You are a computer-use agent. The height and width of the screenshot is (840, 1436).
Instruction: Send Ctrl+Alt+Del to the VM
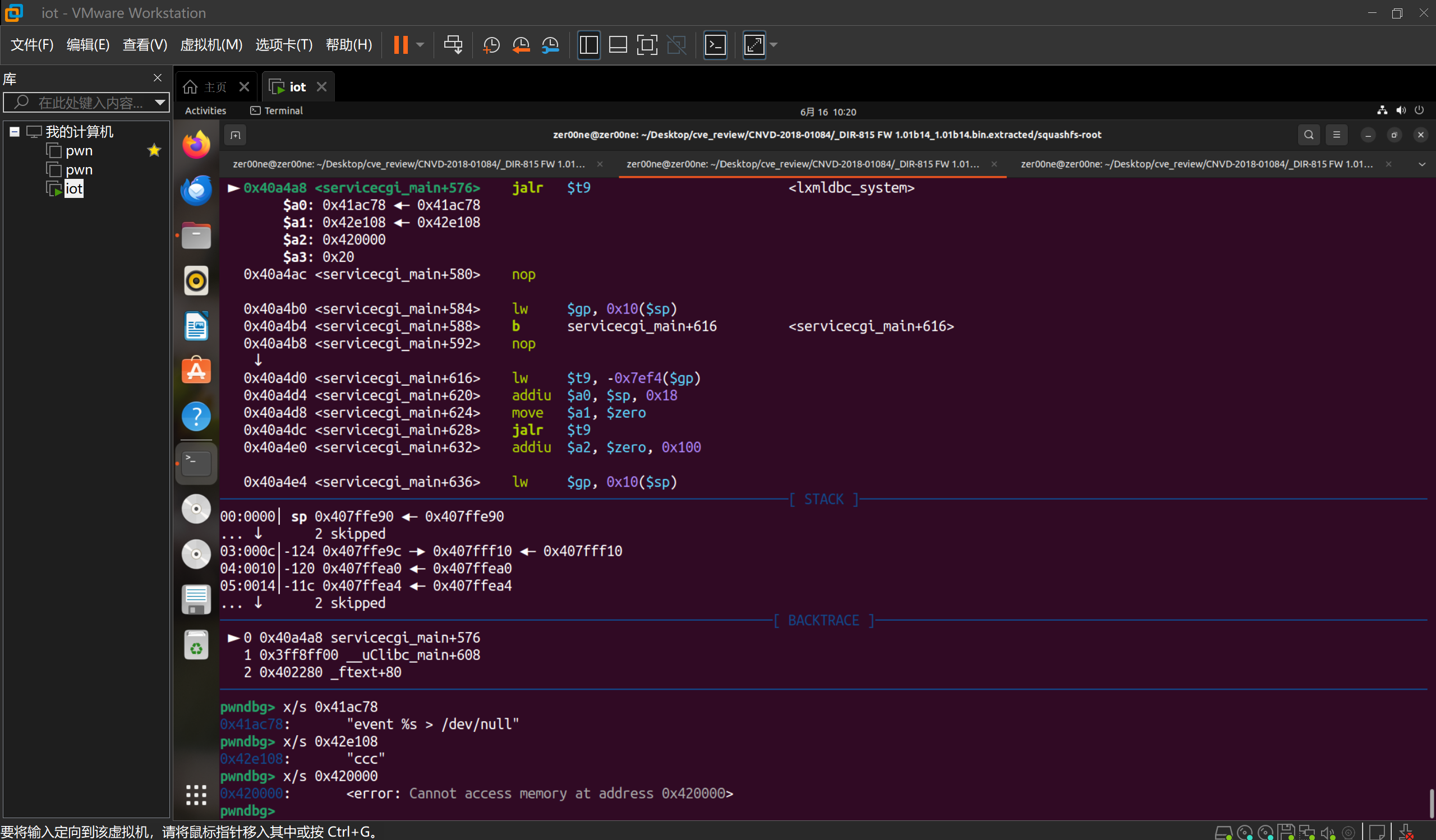coord(454,44)
